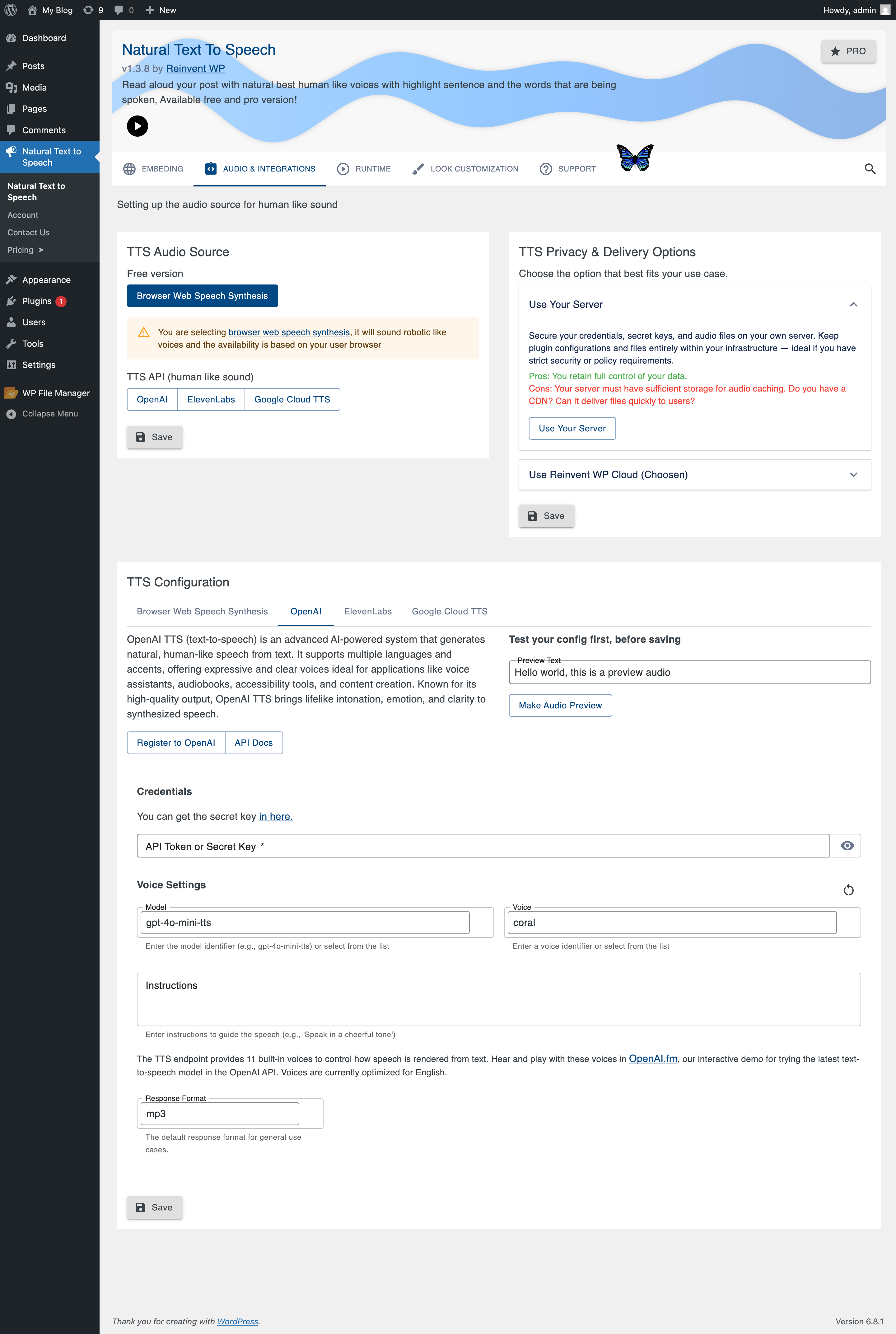The width and height of the screenshot is (896, 1334).
Task: Follow the Reinvent WP link
Action: pyautogui.click(x=195, y=68)
